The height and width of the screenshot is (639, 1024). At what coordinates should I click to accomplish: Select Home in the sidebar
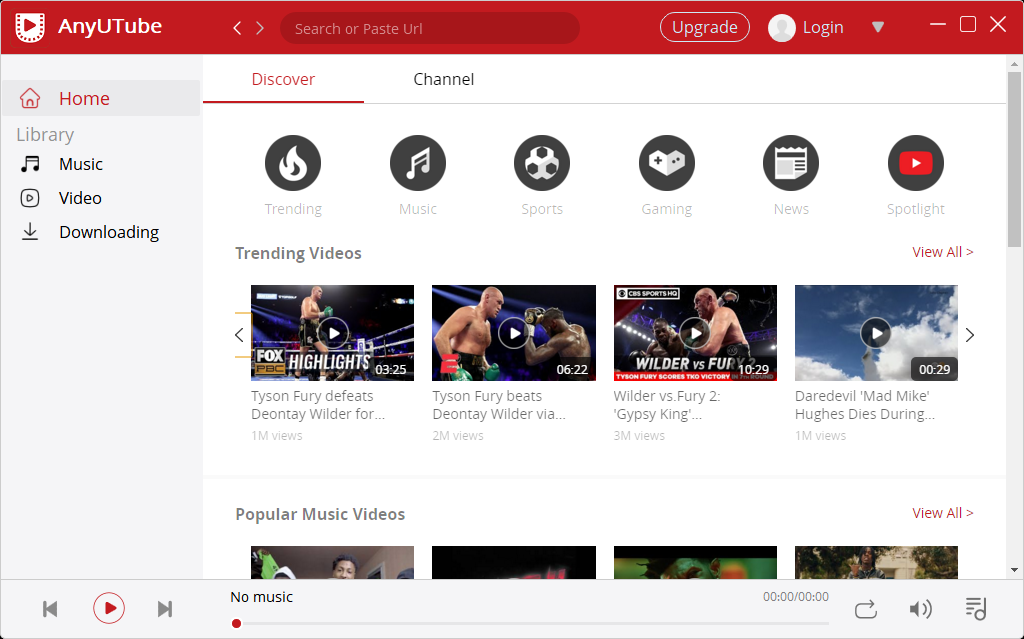click(101, 98)
